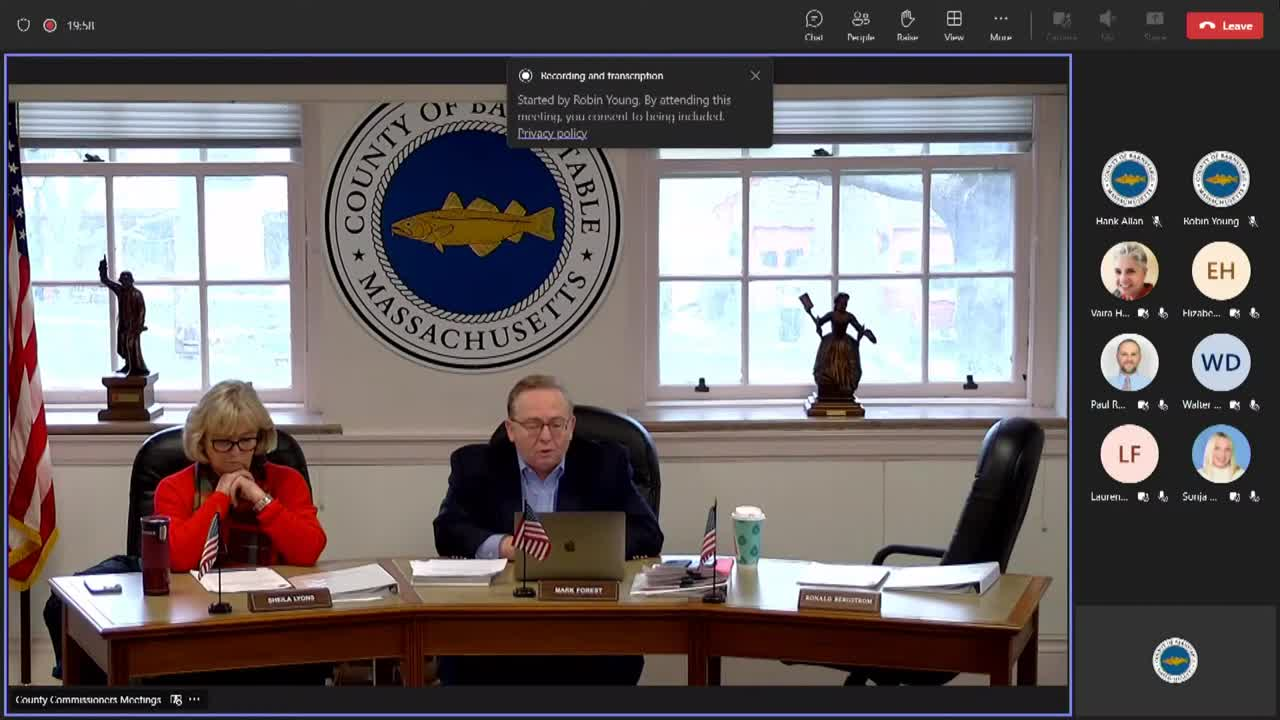The image size is (1280, 720).
Task: Click the Hank Allan name label
Action: tap(1119, 221)
